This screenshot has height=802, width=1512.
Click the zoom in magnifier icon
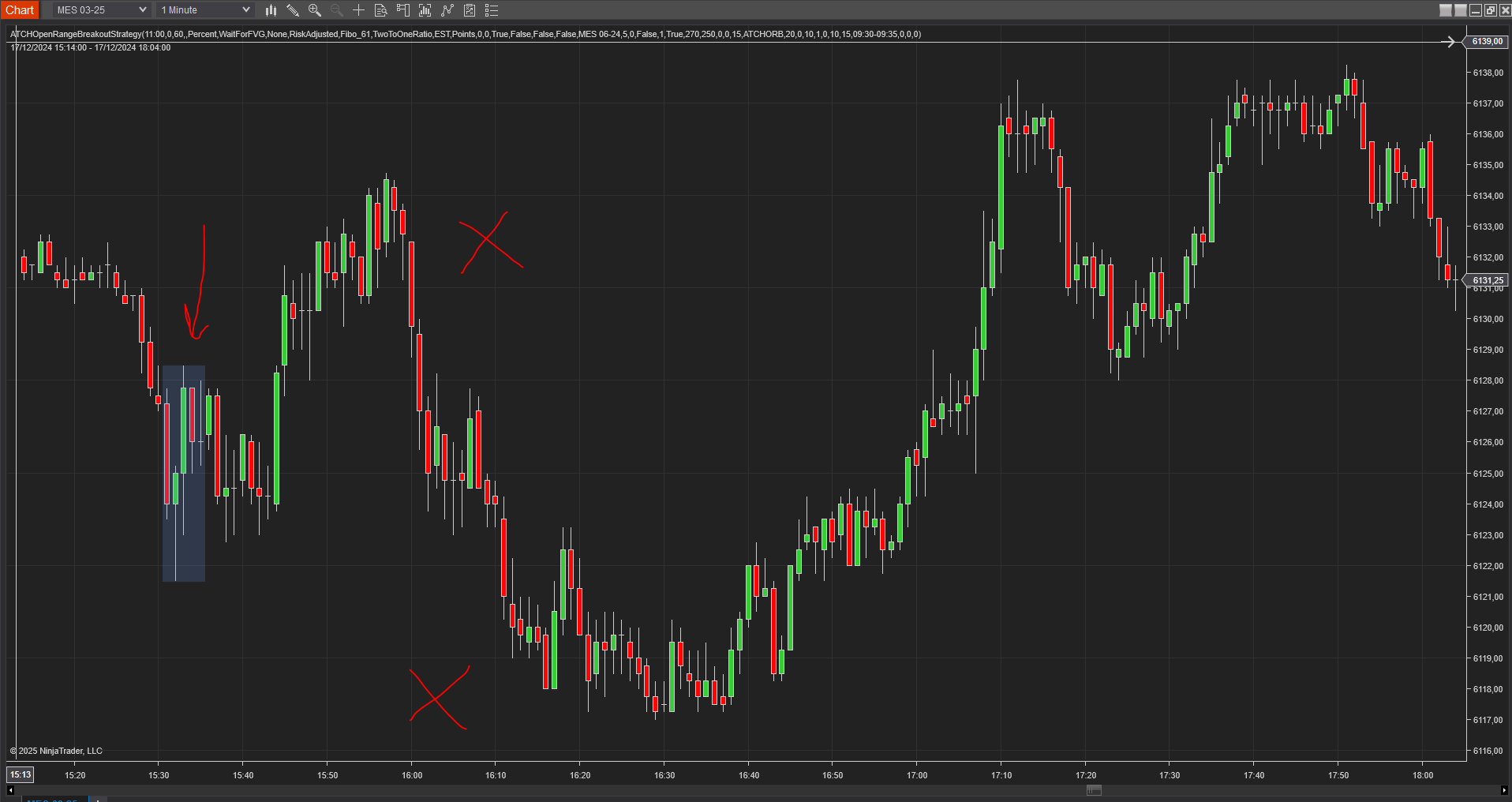pos(315,10)
